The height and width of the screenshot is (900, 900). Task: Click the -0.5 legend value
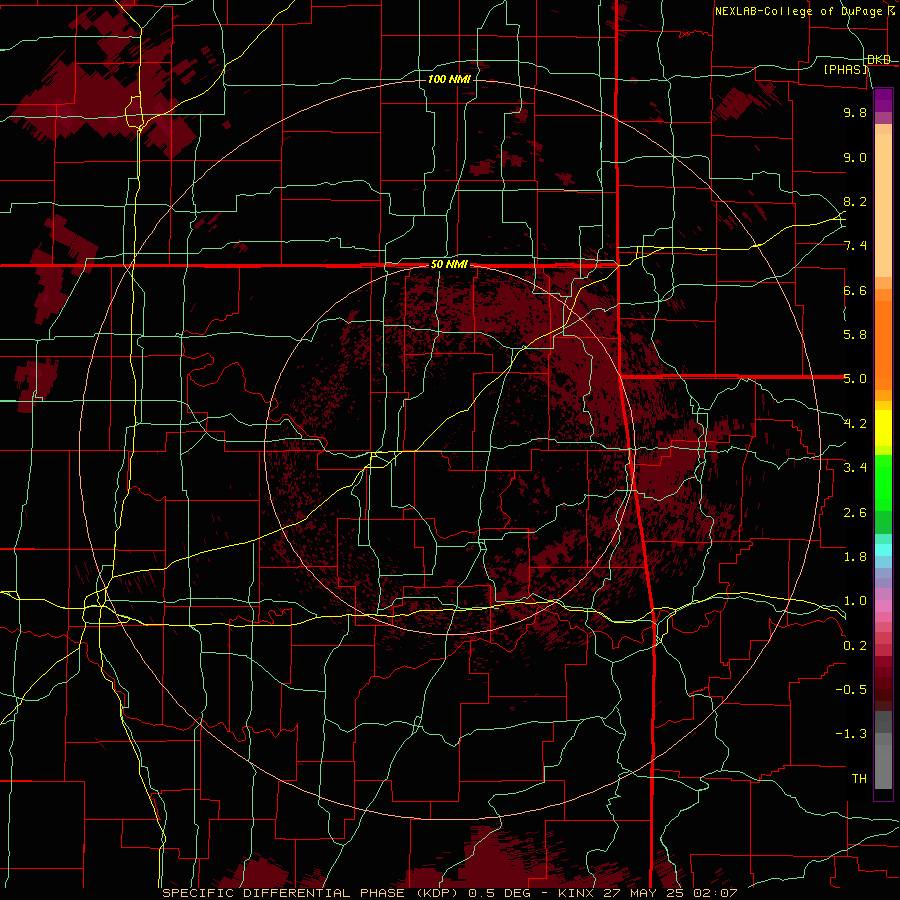point(851,690)
